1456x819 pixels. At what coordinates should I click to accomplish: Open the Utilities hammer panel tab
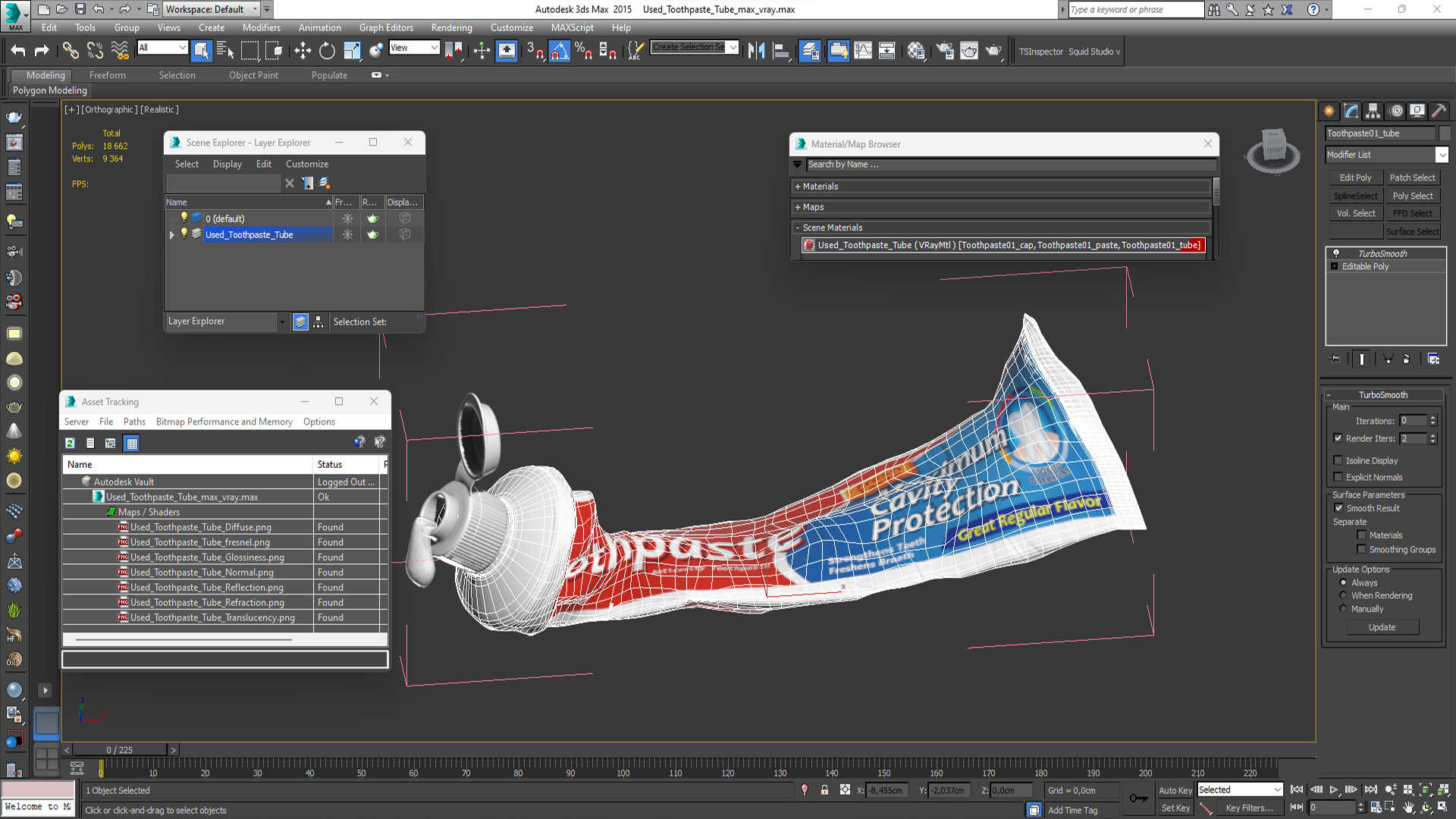(1439, 111)
